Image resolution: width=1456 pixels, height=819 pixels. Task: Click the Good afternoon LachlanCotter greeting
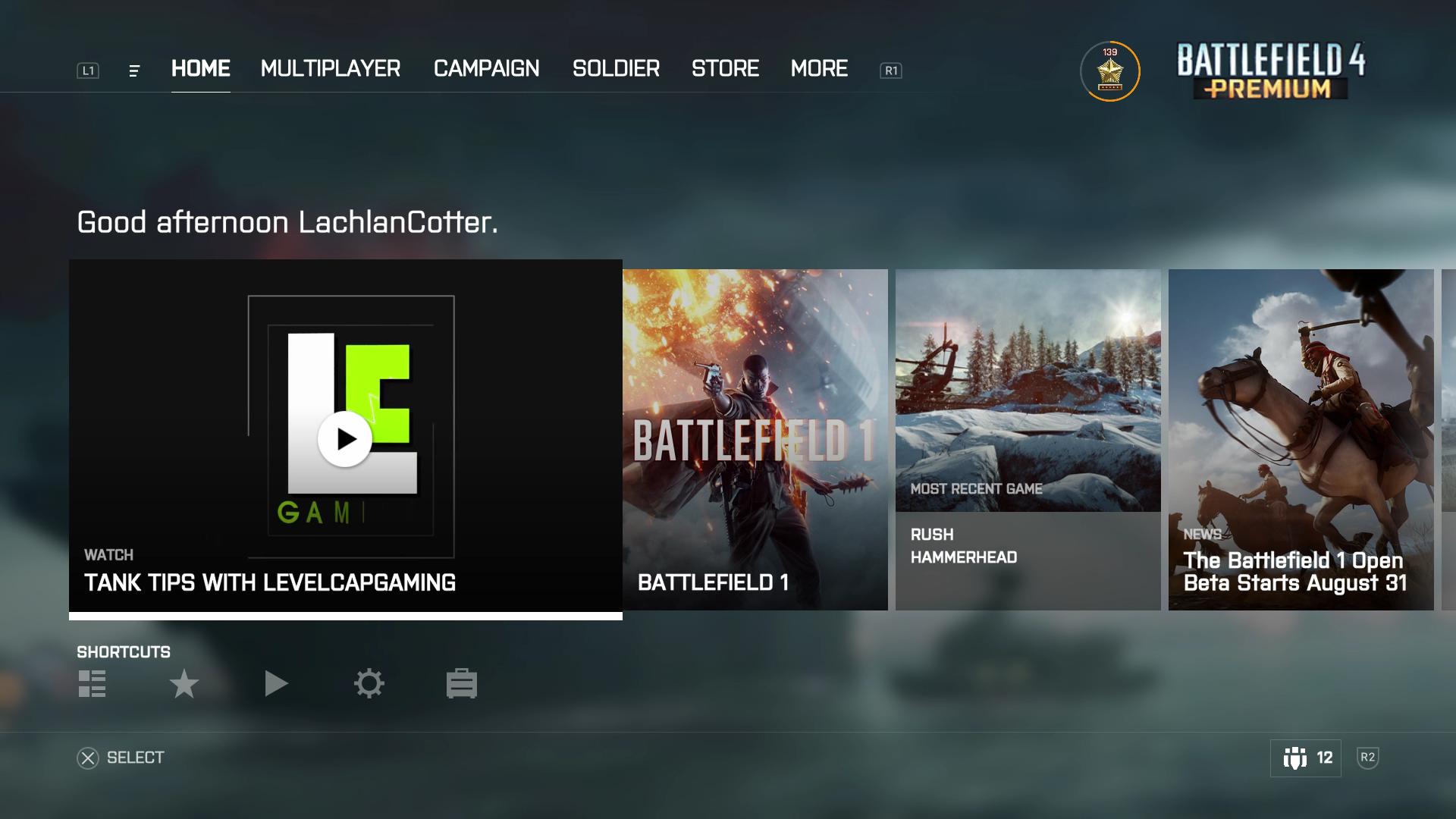click(287, 223)
